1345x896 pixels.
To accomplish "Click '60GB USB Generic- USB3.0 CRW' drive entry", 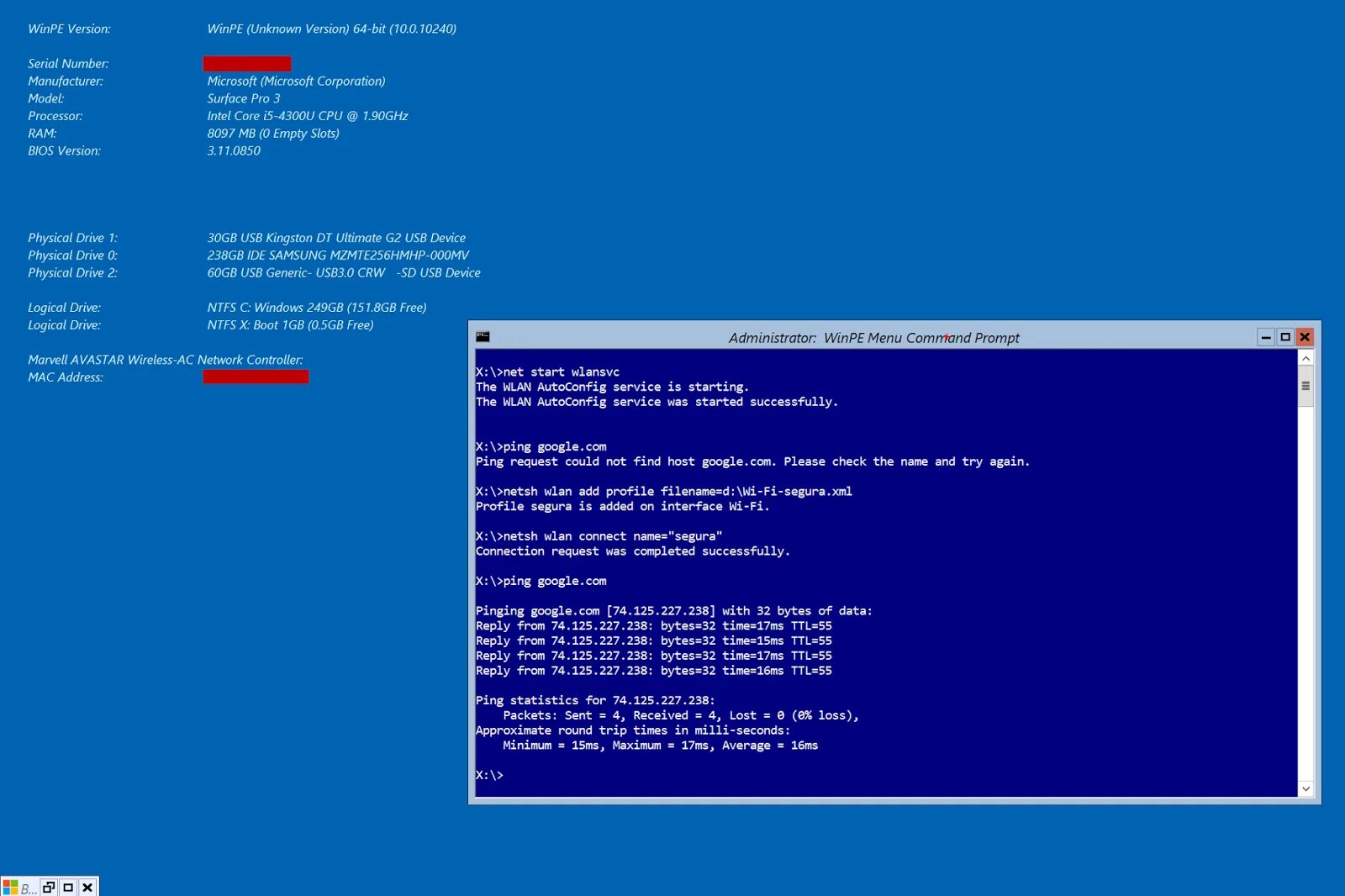I will 344,273.
